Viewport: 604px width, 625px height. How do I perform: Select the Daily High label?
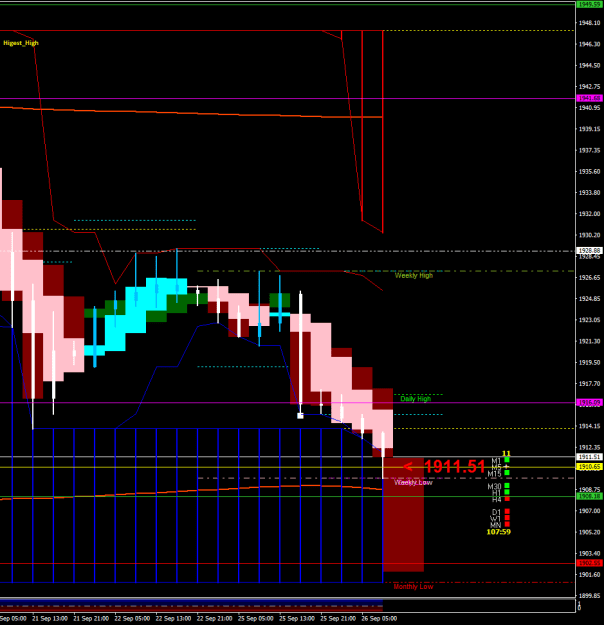tap(415, 399)
